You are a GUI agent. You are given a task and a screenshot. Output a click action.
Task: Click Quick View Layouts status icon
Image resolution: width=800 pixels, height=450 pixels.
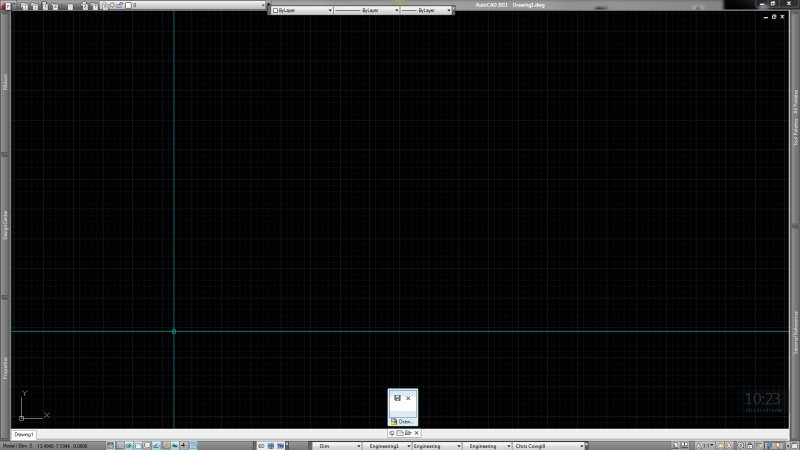[x=676, y=446]
